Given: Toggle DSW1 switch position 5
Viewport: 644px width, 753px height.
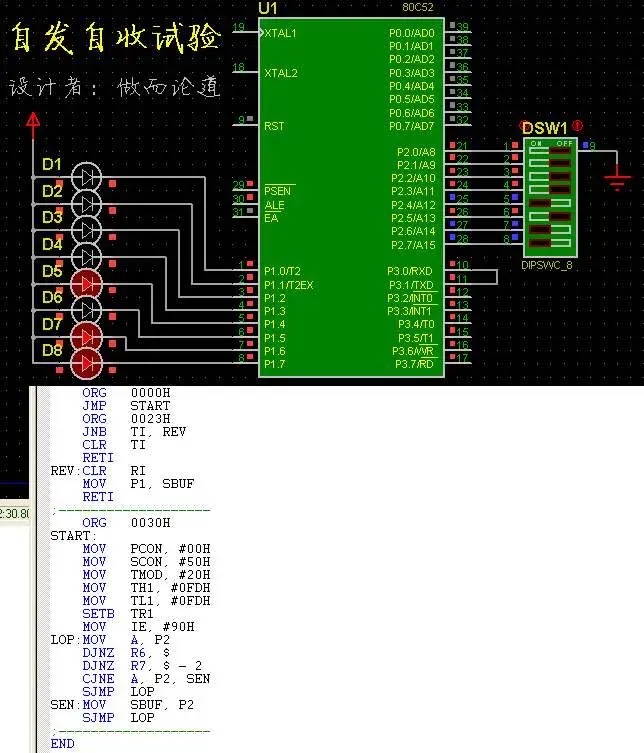Looking at the screenshot, I should point(550,203).
